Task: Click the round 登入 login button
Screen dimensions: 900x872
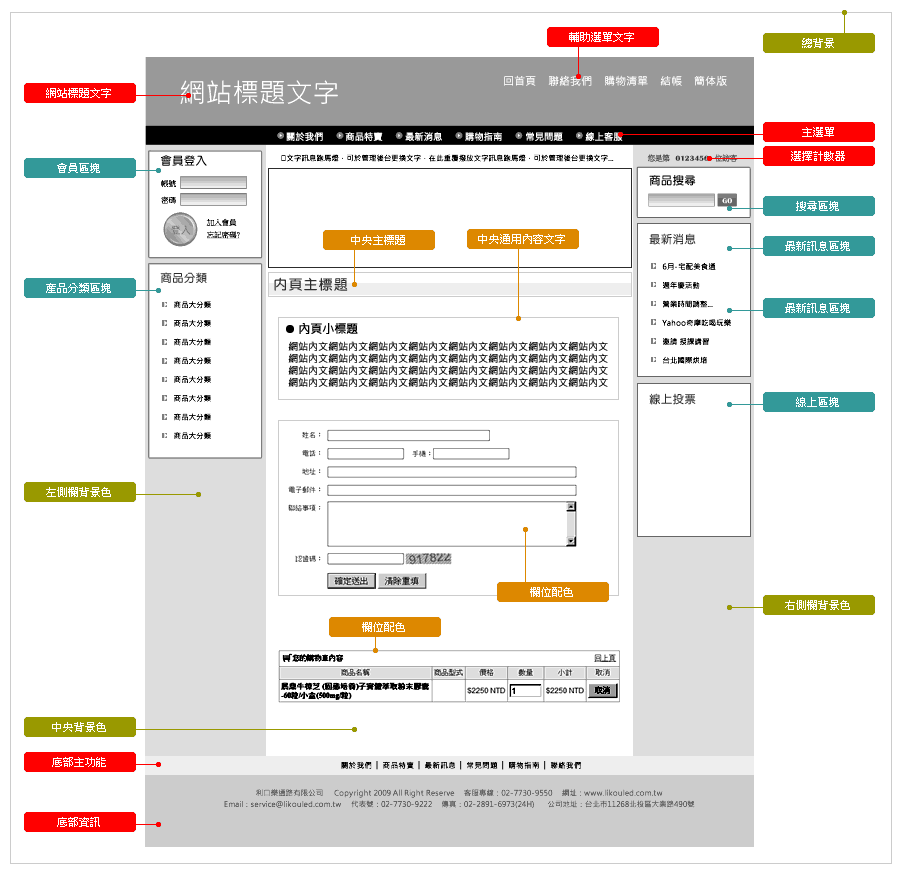Action: (x=180, y=229)
